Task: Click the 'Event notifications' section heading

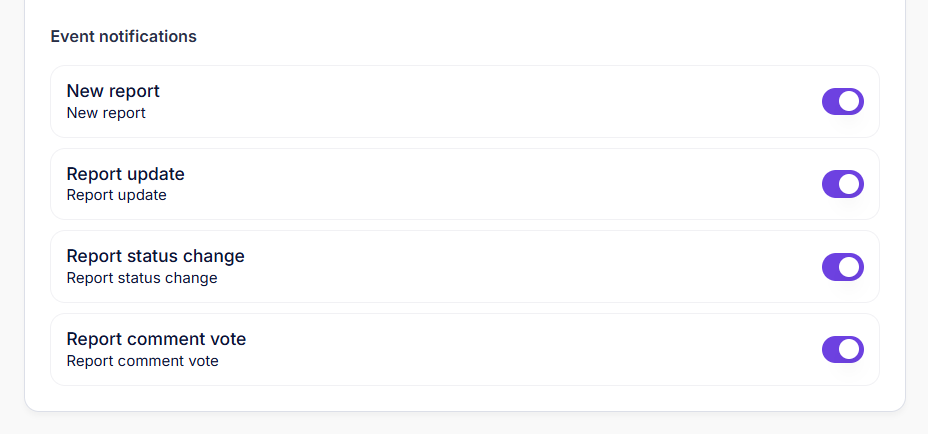Action: click(x=123, y=37)
